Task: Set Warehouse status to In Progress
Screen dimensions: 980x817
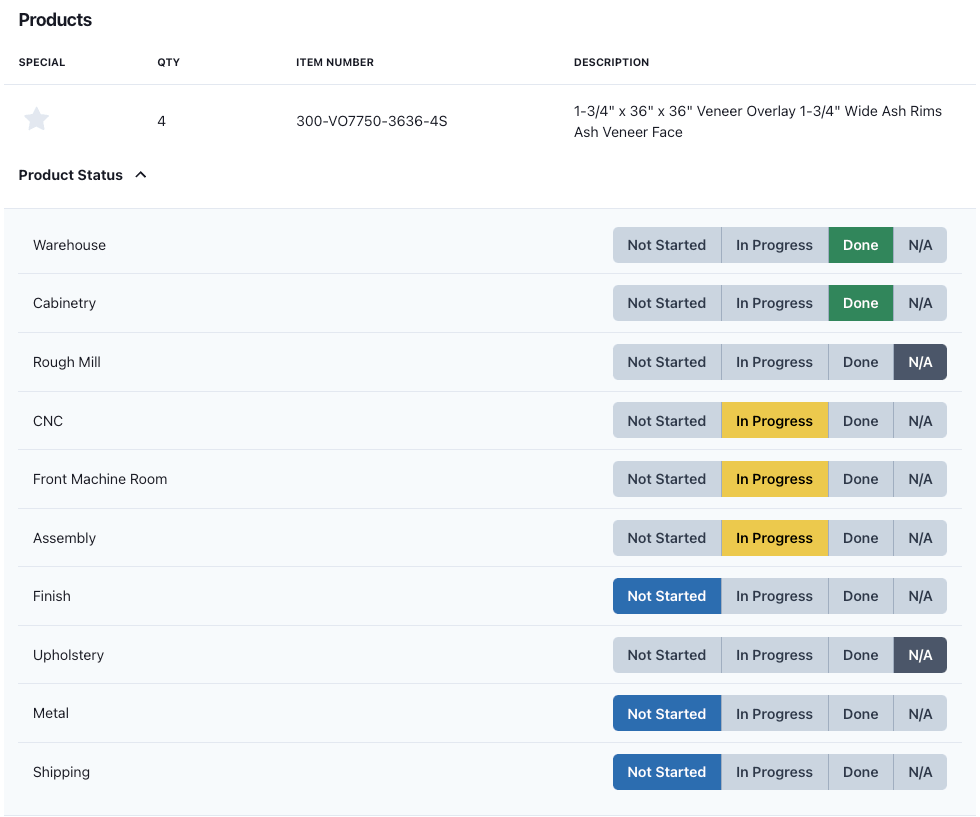Action: (x=774, y=245)
